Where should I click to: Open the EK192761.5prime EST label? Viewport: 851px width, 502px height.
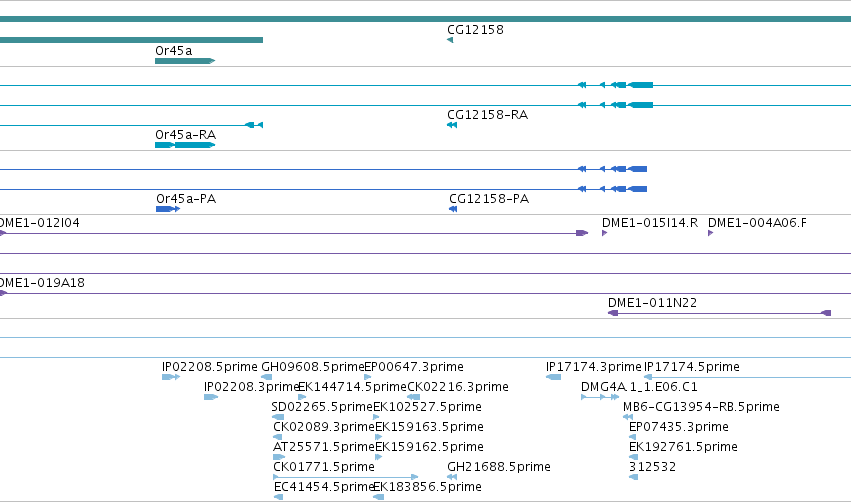point(683,447)
